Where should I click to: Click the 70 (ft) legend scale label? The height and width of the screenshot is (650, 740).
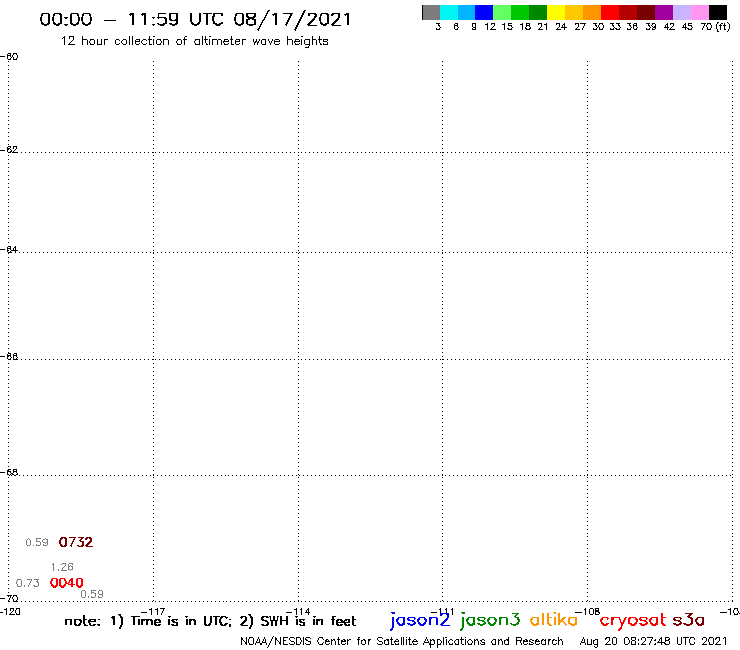coord(715,27)
